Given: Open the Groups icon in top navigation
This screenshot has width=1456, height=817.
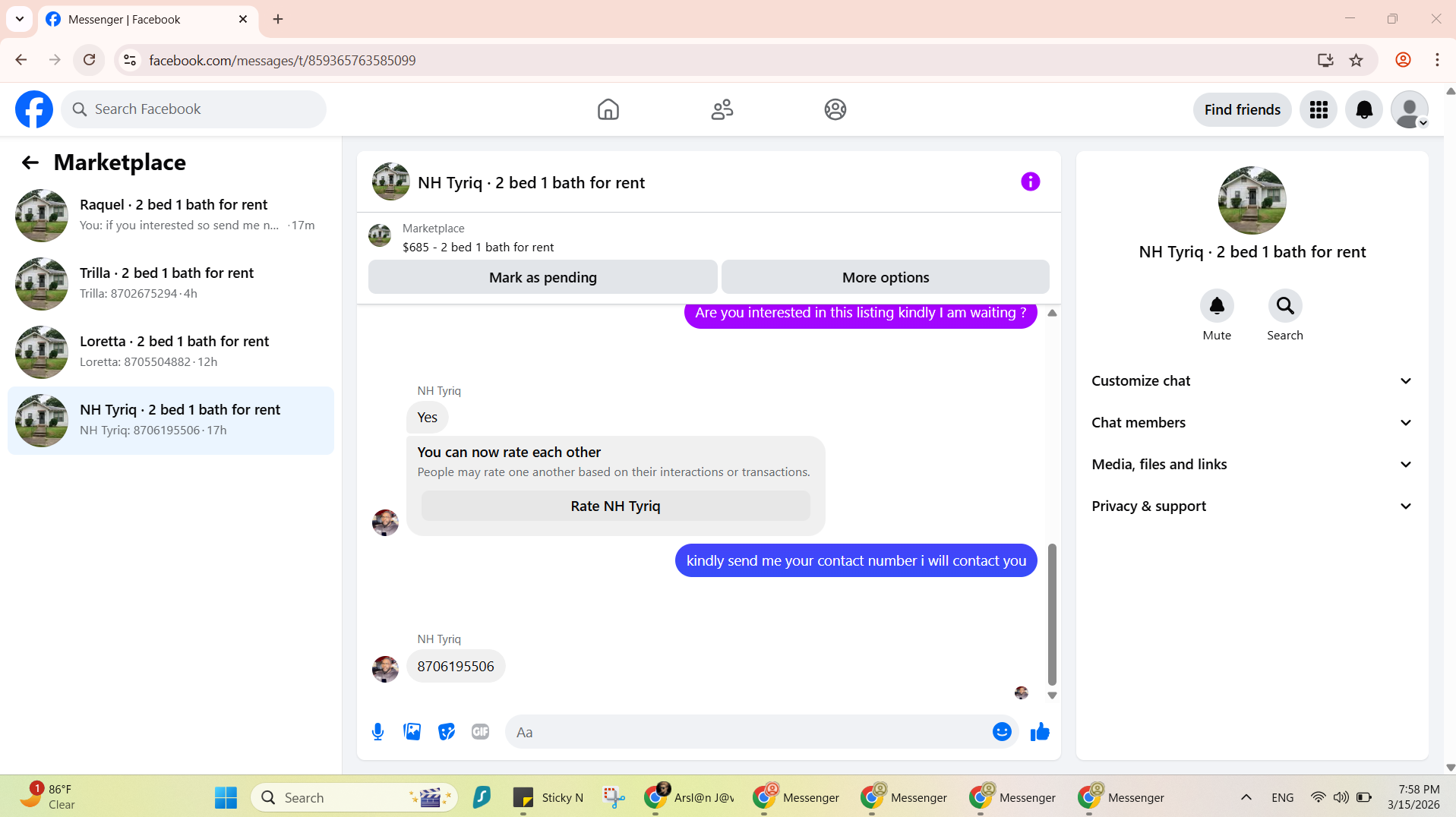Looking at the screenshot, I should pyautogui.click(x=835, y=109).
